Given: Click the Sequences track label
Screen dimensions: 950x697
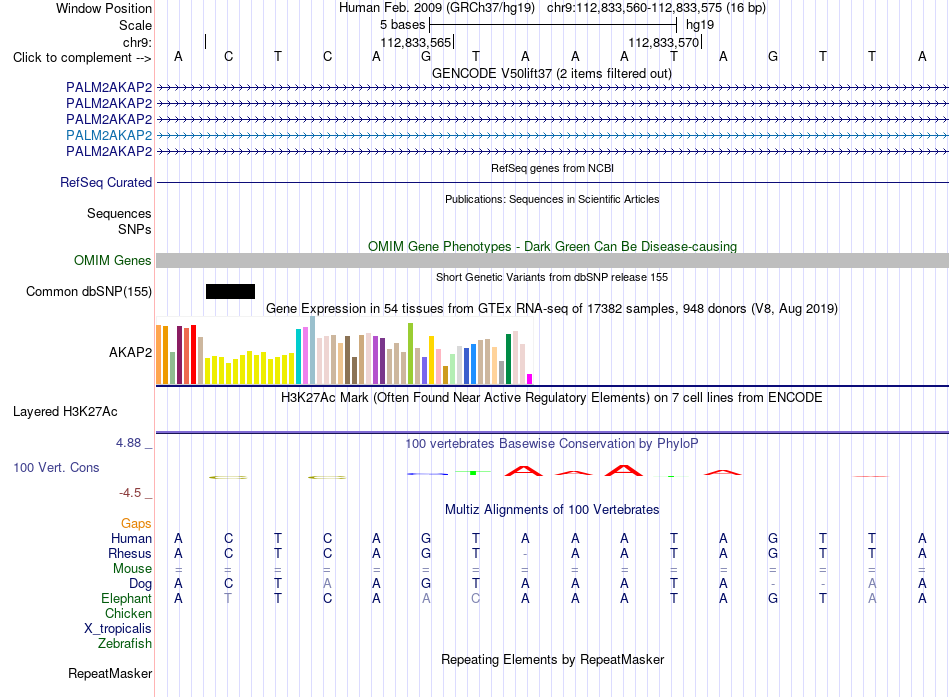Looking at the screenshot, I should pyautogui.click(x=119, y=213).
